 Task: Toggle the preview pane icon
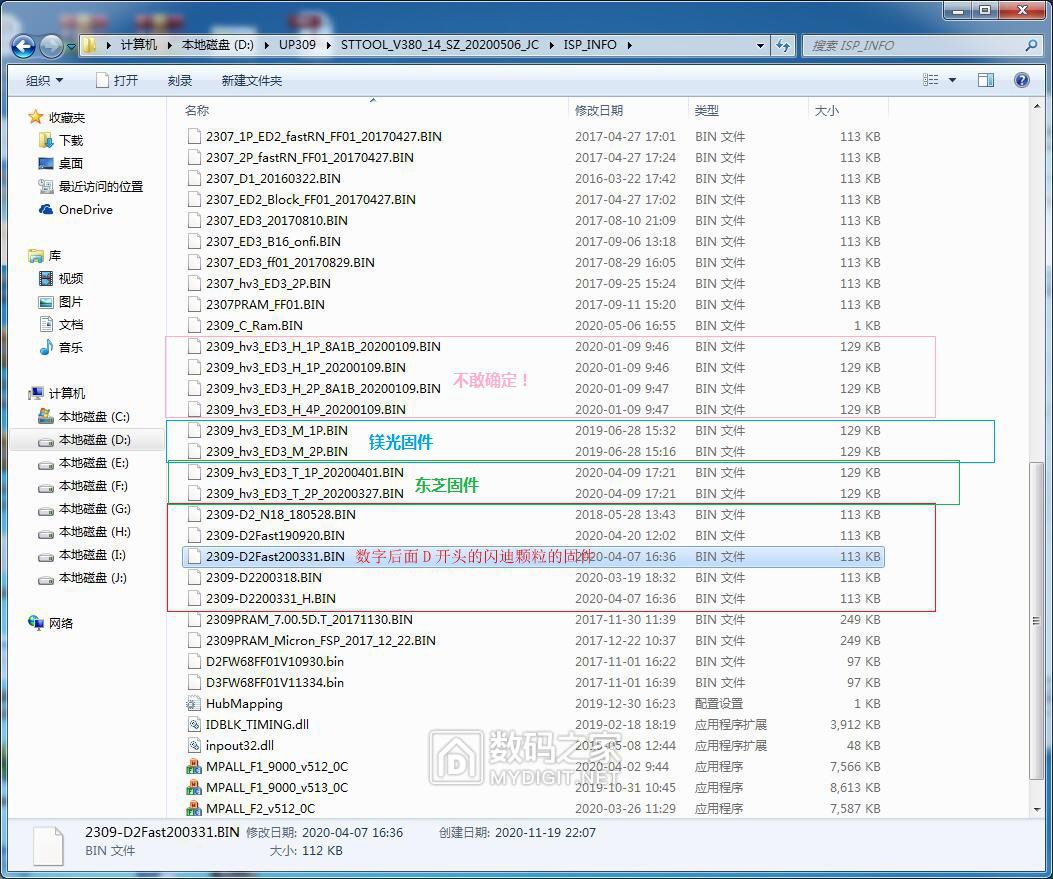[x=986, y=81]
